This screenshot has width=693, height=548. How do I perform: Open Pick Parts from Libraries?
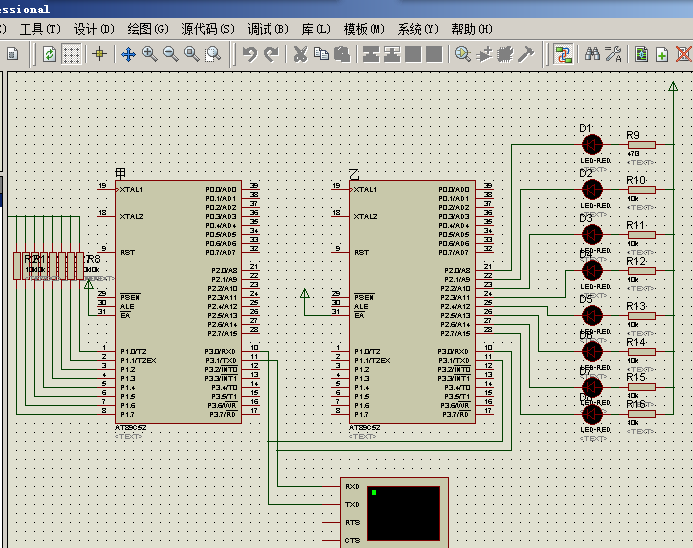coord(463,54)
